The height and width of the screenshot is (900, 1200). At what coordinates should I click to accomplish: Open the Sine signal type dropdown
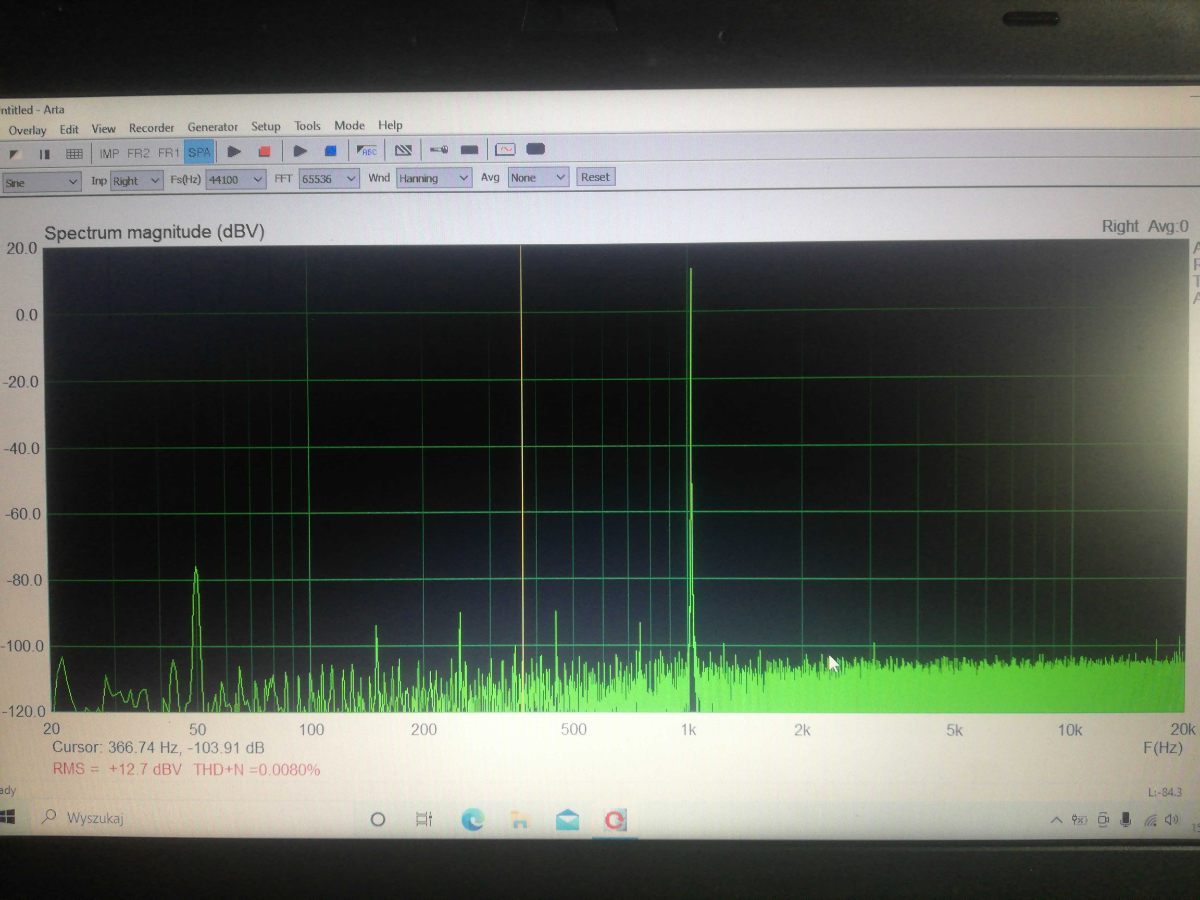click(41, 182)
